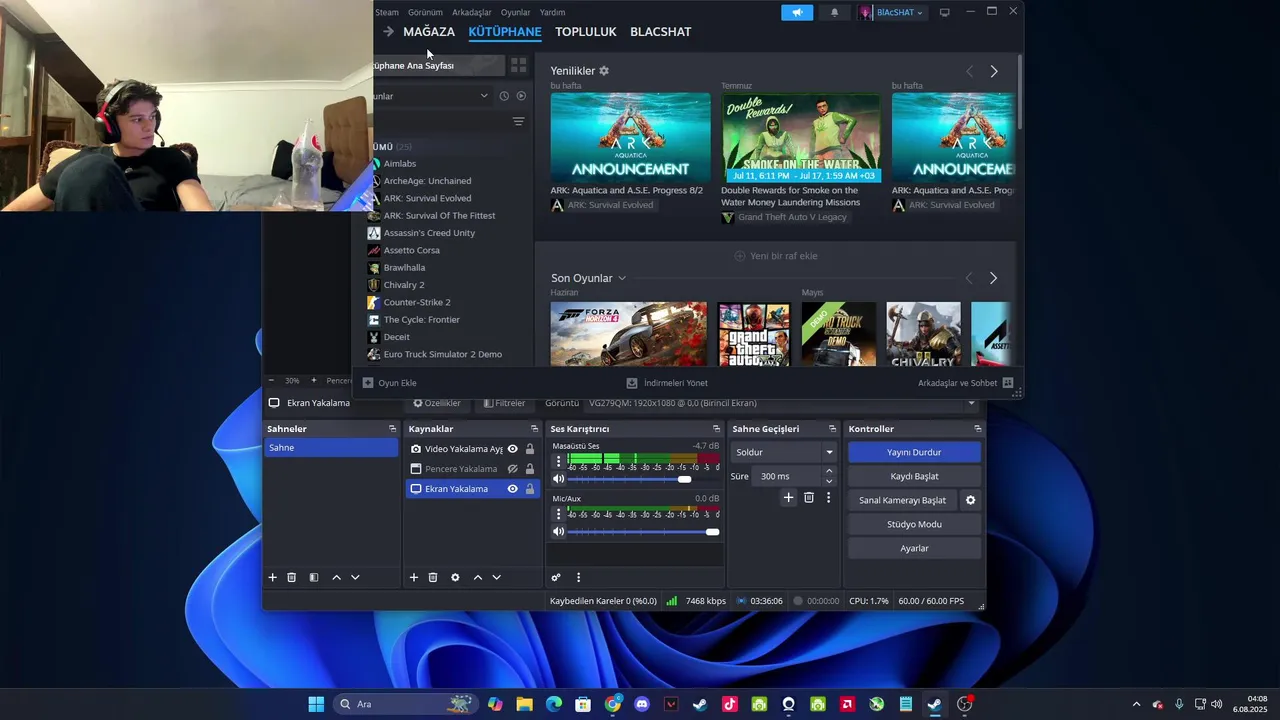The width and height of the screenshot is (1280, 720).
Task: Open Arkadaşlar menu in Steam
Action: pyautogui.click(x=472, y=12)
